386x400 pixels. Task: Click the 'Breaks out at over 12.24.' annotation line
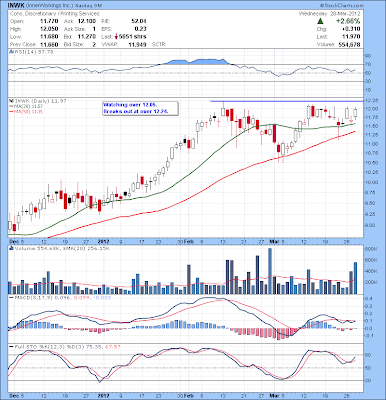[136, 112]
